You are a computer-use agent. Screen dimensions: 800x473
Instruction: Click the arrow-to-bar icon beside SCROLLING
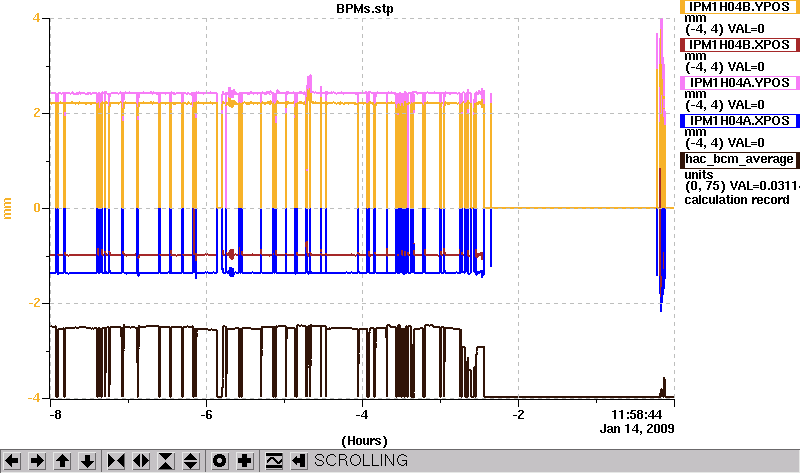point(299,461)
